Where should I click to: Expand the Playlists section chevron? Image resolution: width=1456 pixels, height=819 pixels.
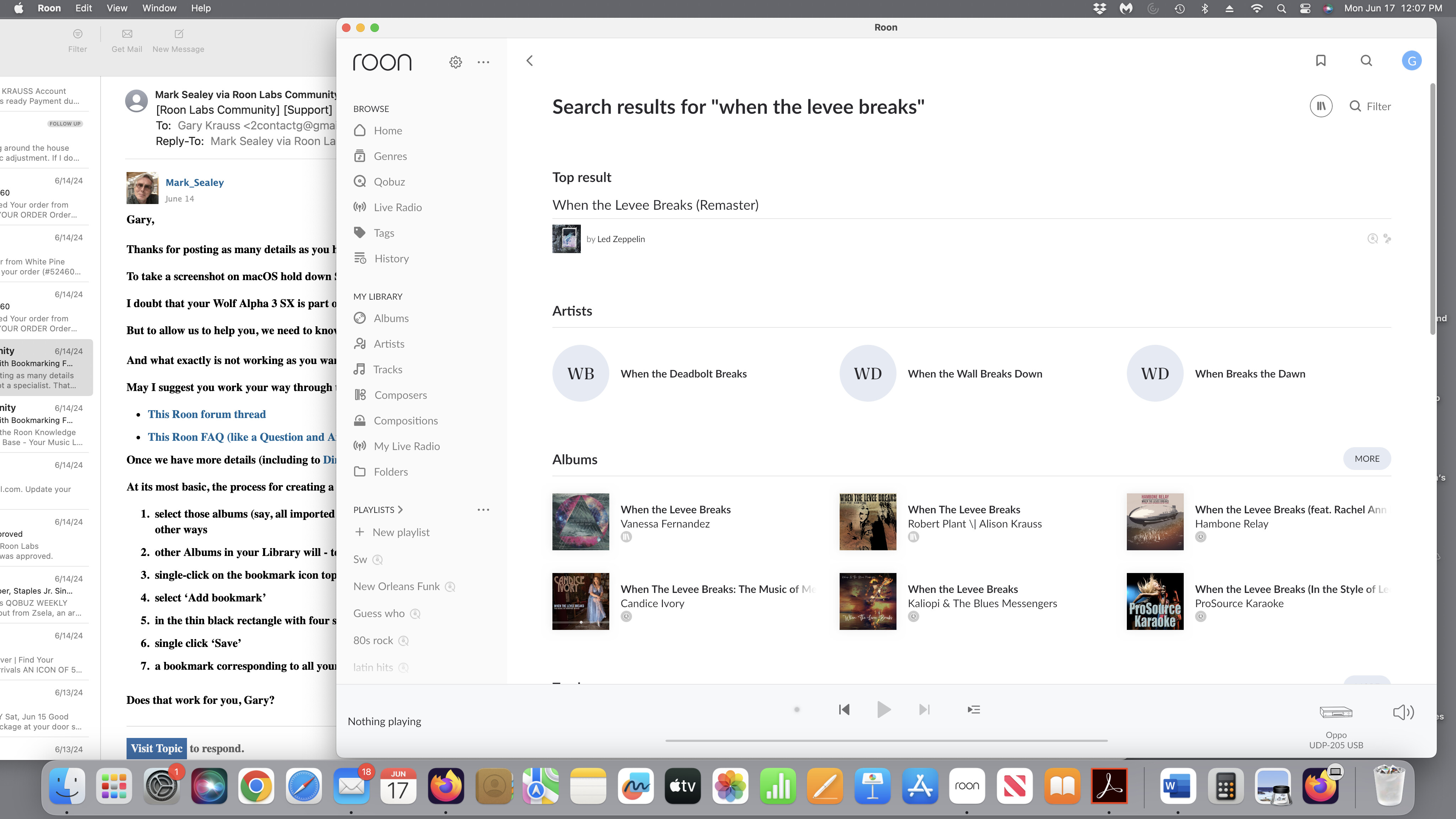click(x=400, y=510)
